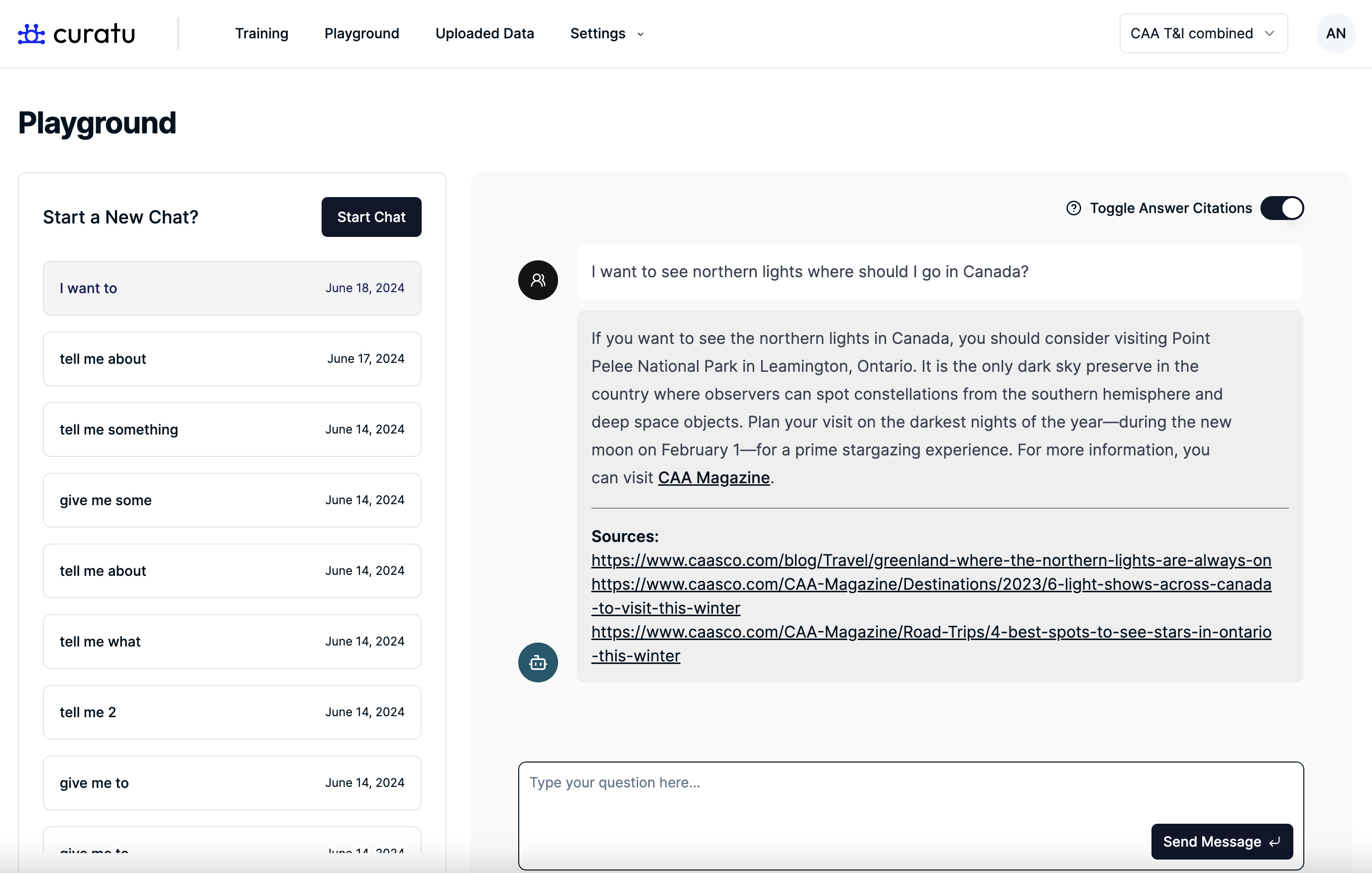Open the 'tell me what' chat
Screen dimensions: 1372x873
tap(232, 641)
